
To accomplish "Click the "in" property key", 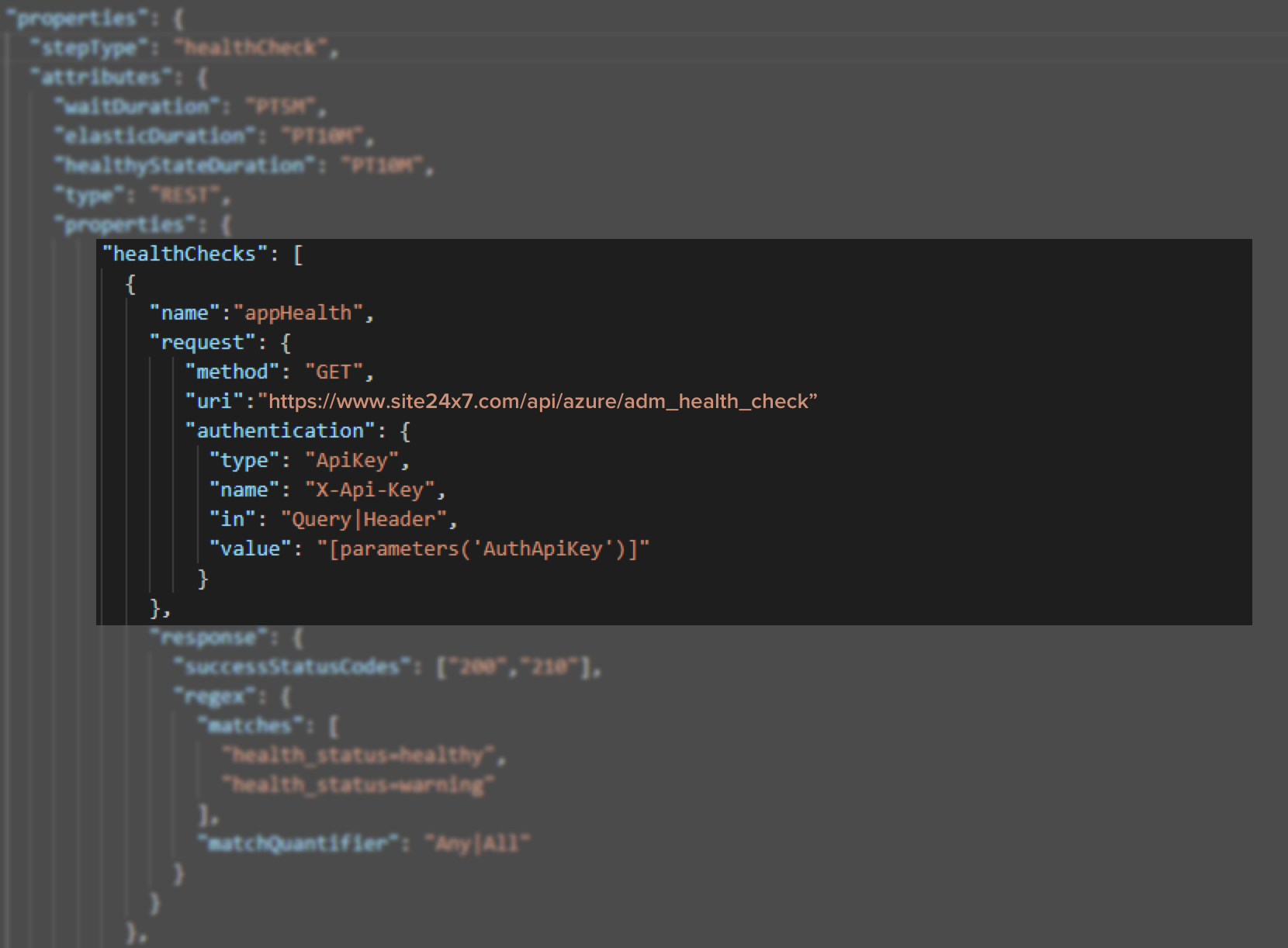I will tap(232, 520).
